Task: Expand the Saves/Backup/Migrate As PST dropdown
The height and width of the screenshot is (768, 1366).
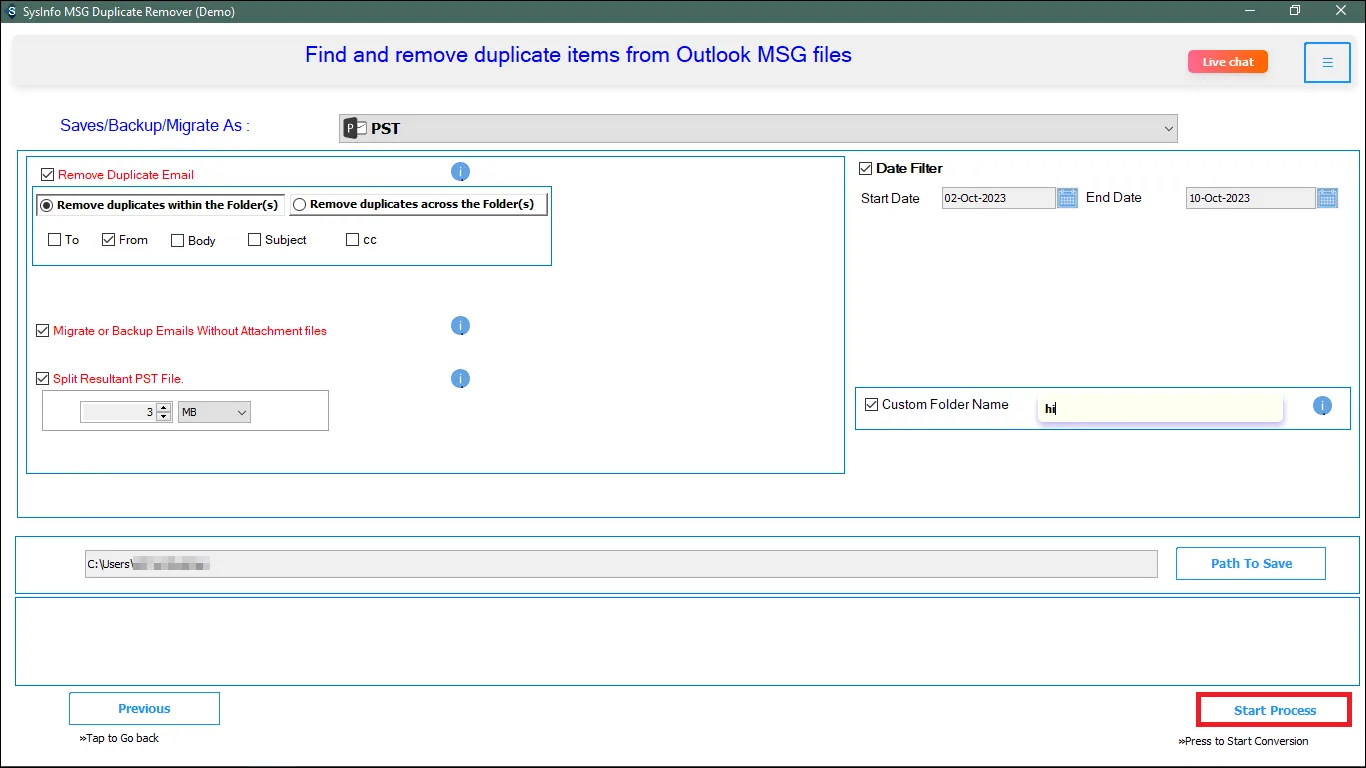Action: tap(1168, 129)
